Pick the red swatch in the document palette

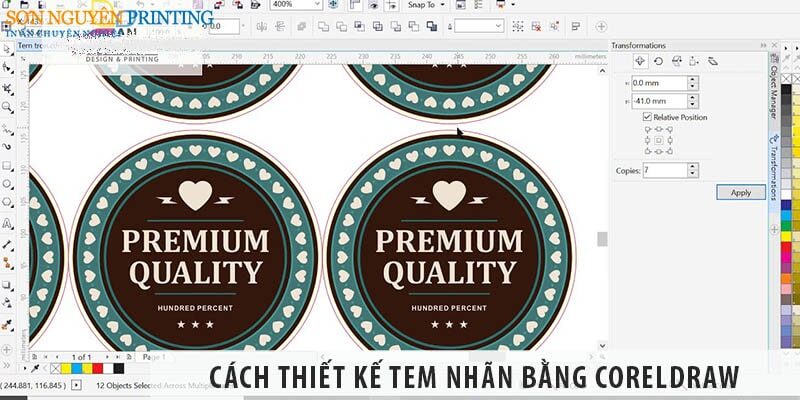pyautogui.click(x=97, y=368)
